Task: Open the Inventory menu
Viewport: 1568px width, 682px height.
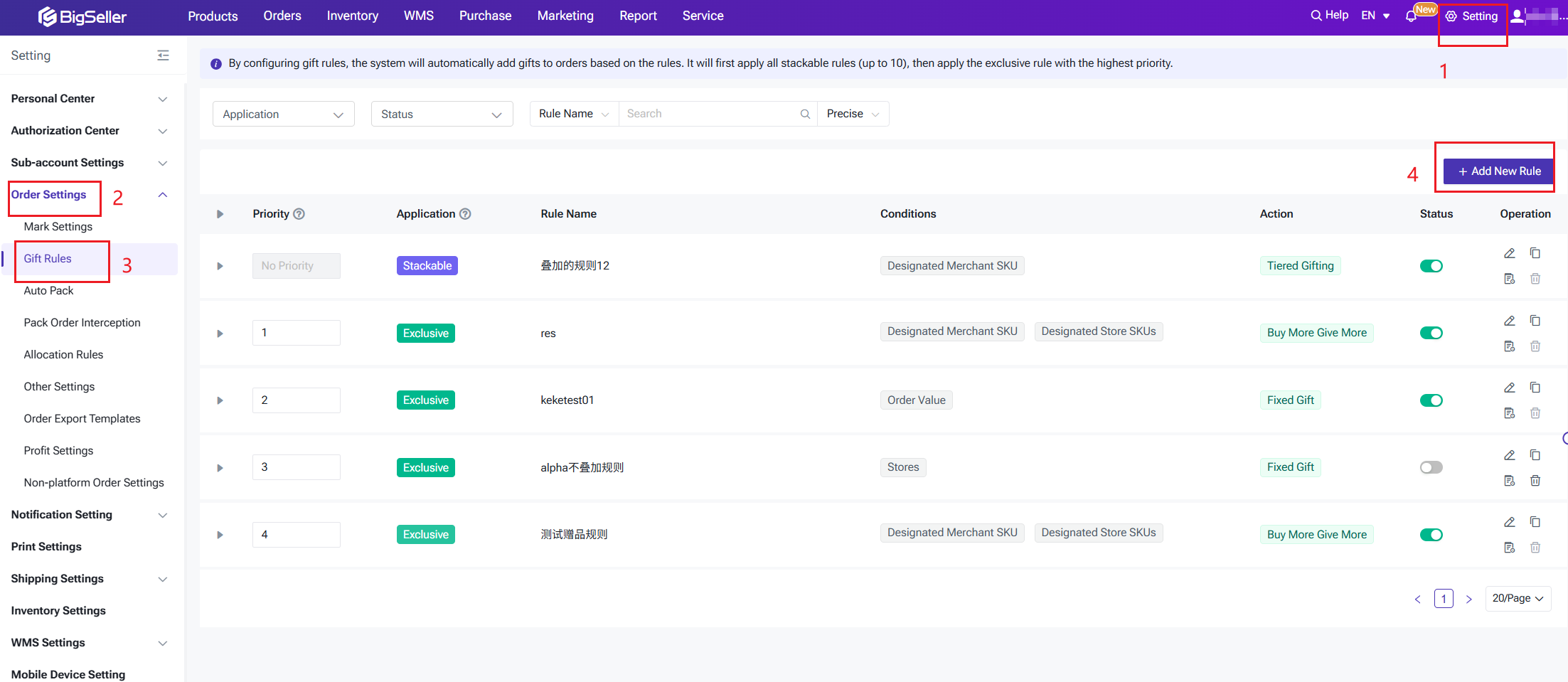Action: point(352,16)
